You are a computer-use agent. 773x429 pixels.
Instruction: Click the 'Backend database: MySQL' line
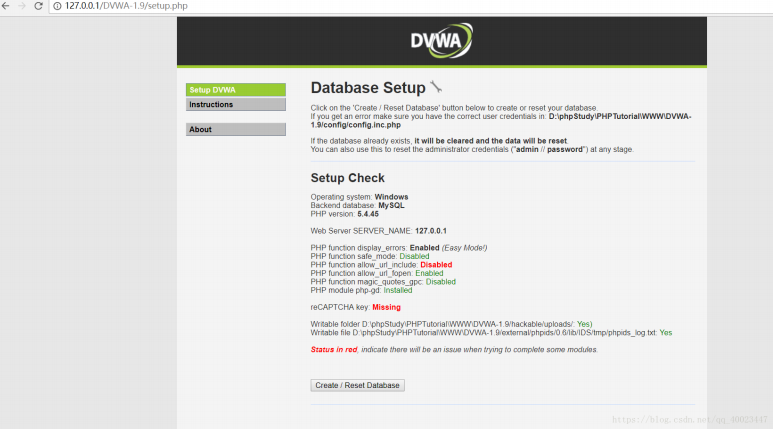357,205
